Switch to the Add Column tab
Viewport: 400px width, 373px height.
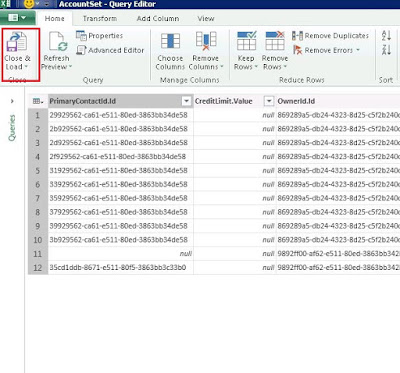tap(158, 19)
